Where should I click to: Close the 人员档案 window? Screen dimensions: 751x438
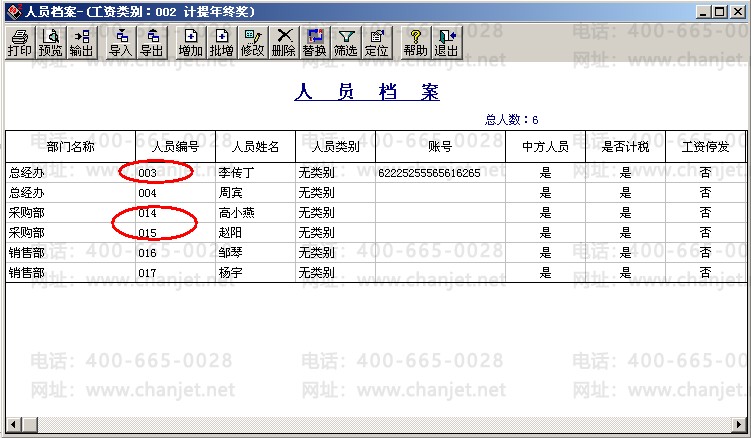pyautogui.click(x=738, y=12)
